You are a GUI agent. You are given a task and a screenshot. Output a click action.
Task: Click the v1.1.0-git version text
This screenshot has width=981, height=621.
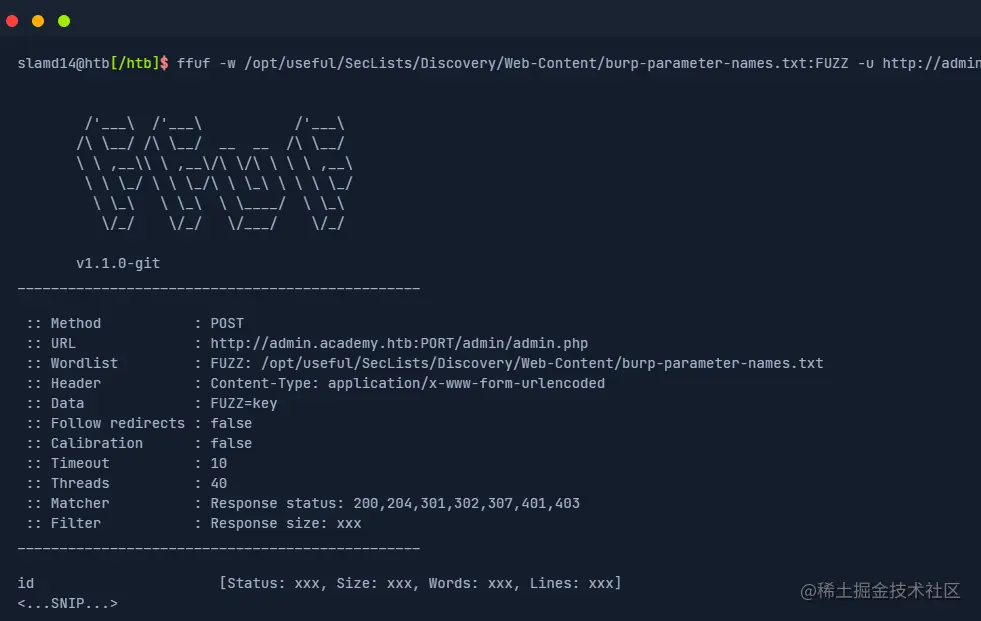click(x=118, y=263)
